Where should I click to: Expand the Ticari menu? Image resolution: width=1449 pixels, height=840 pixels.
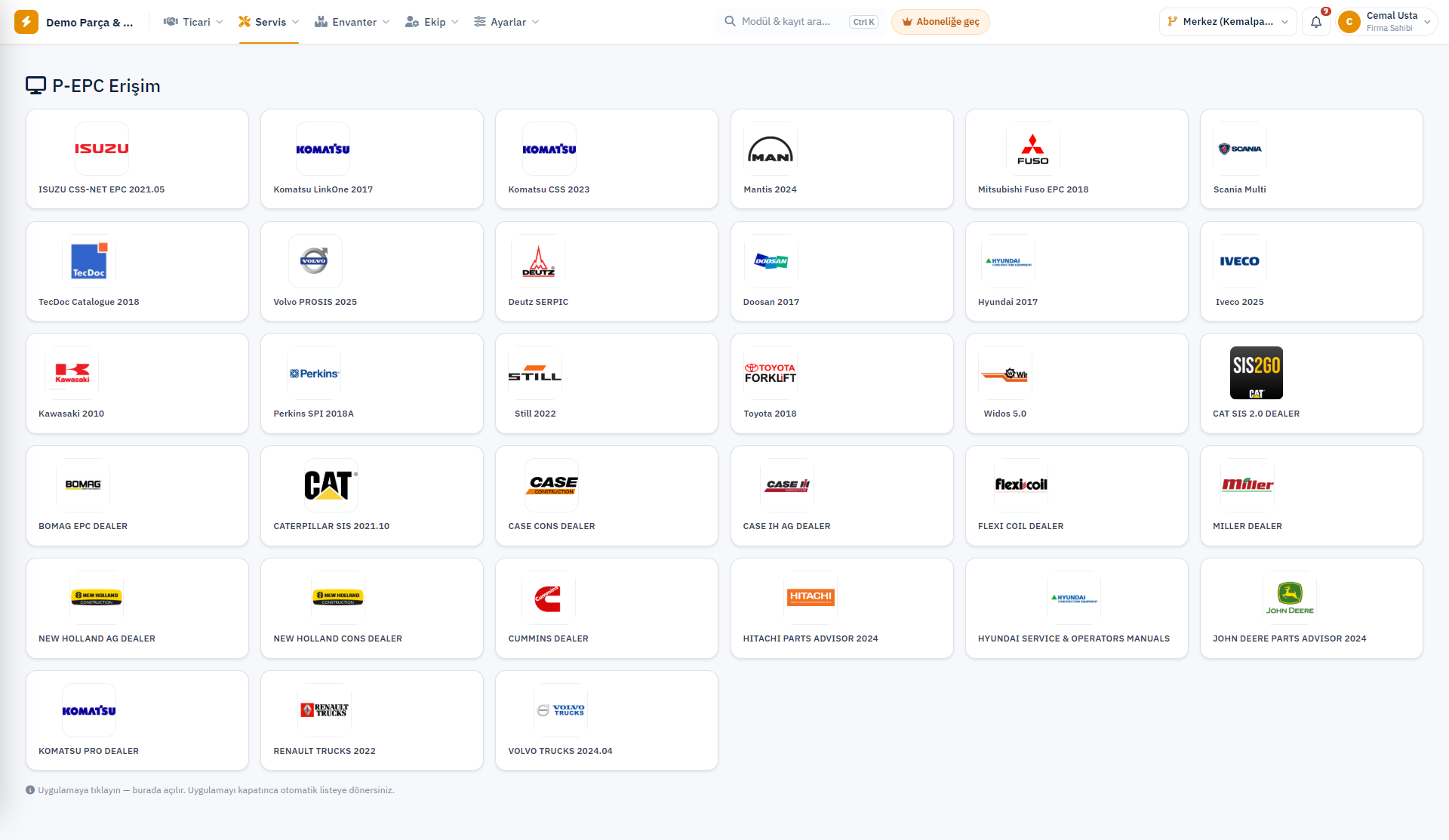(194, 22)
